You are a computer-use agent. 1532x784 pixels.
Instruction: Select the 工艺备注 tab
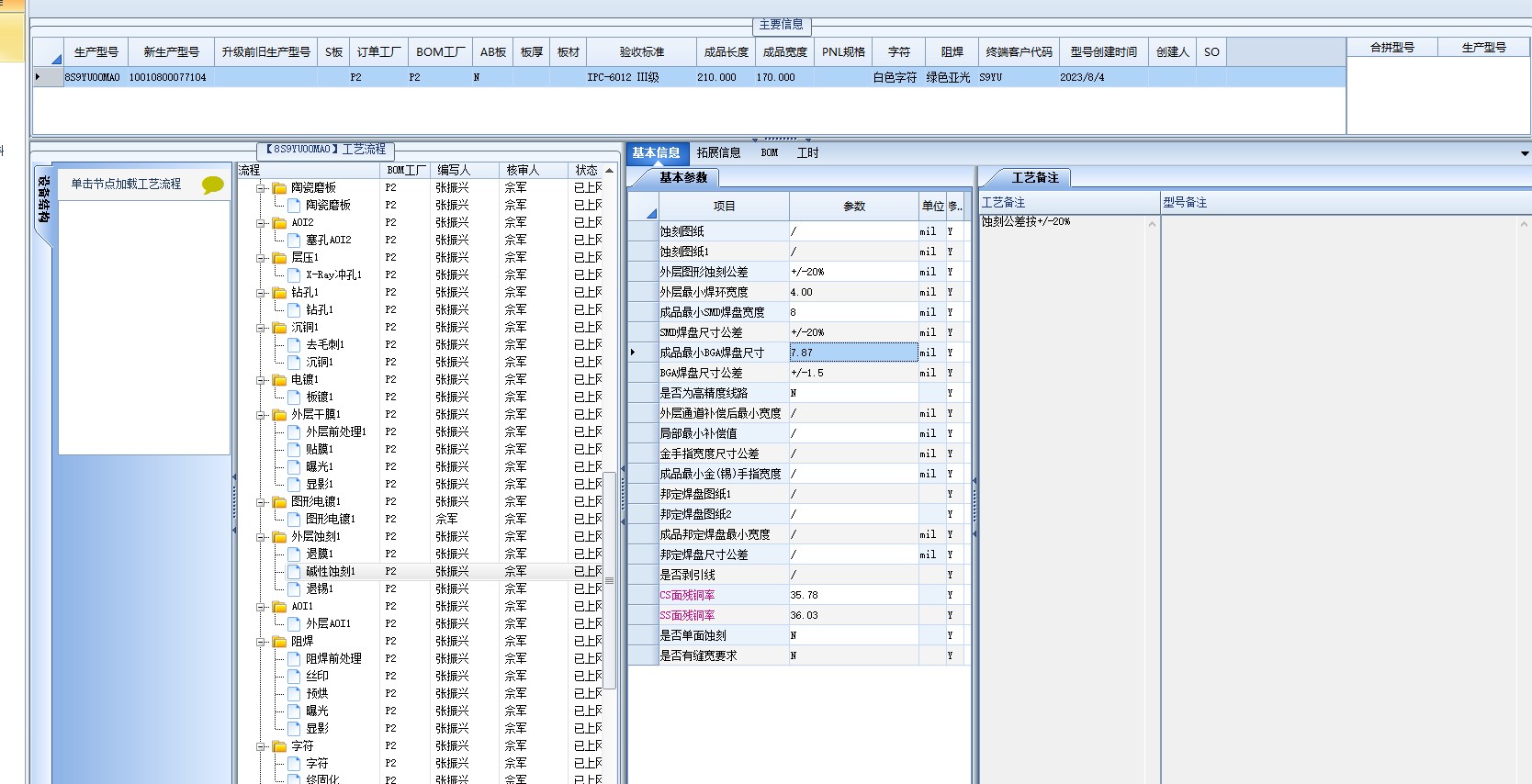click(x=1035, y=177)
